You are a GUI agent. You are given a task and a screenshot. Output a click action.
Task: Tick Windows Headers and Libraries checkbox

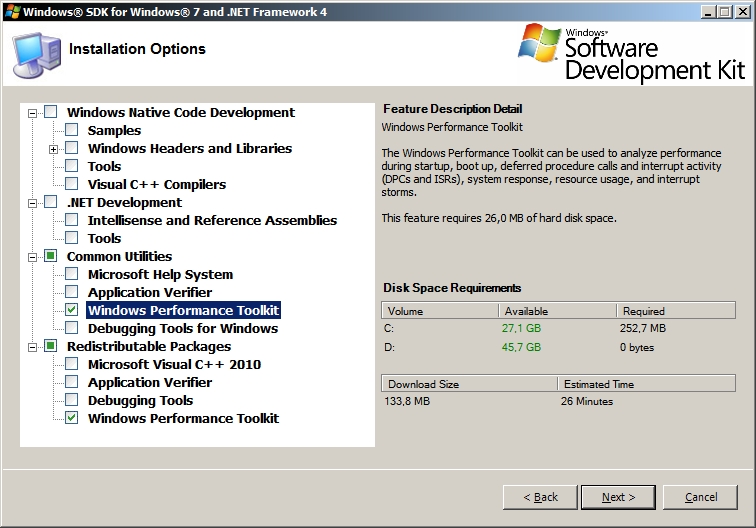tap(71, 148)
